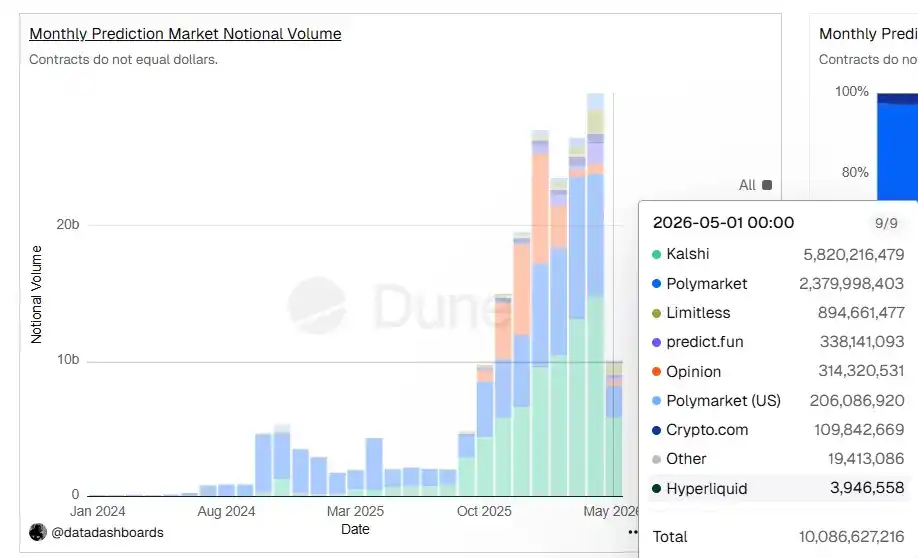Click the Kalshi green legend dot
This screenshot has height=558, width=918.
656,254
